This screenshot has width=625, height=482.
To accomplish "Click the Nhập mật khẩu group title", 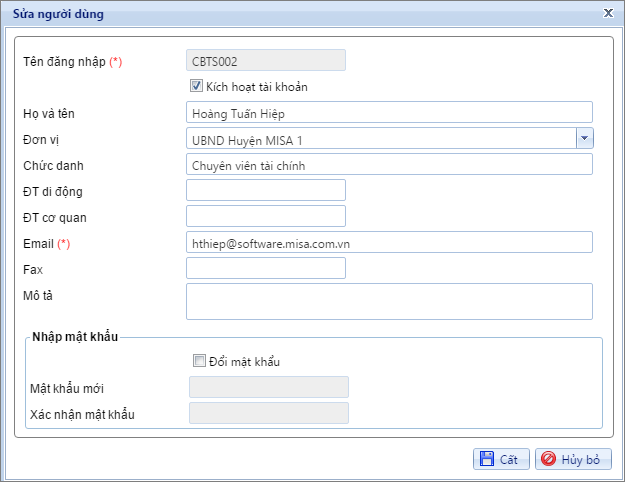I will click(75, 337).
